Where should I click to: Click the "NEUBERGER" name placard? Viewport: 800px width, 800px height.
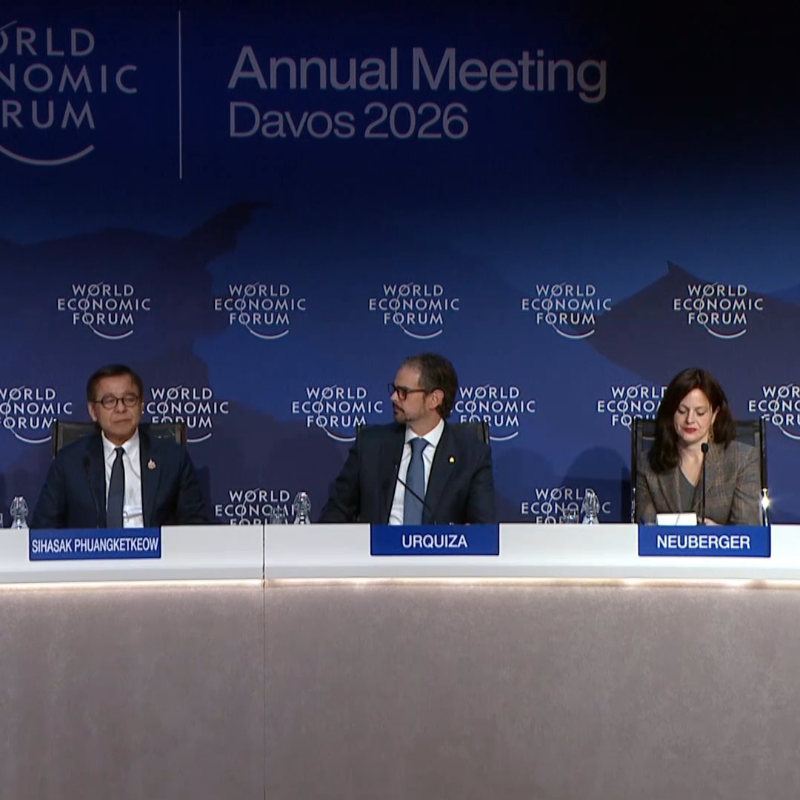(x=704, y=541)
